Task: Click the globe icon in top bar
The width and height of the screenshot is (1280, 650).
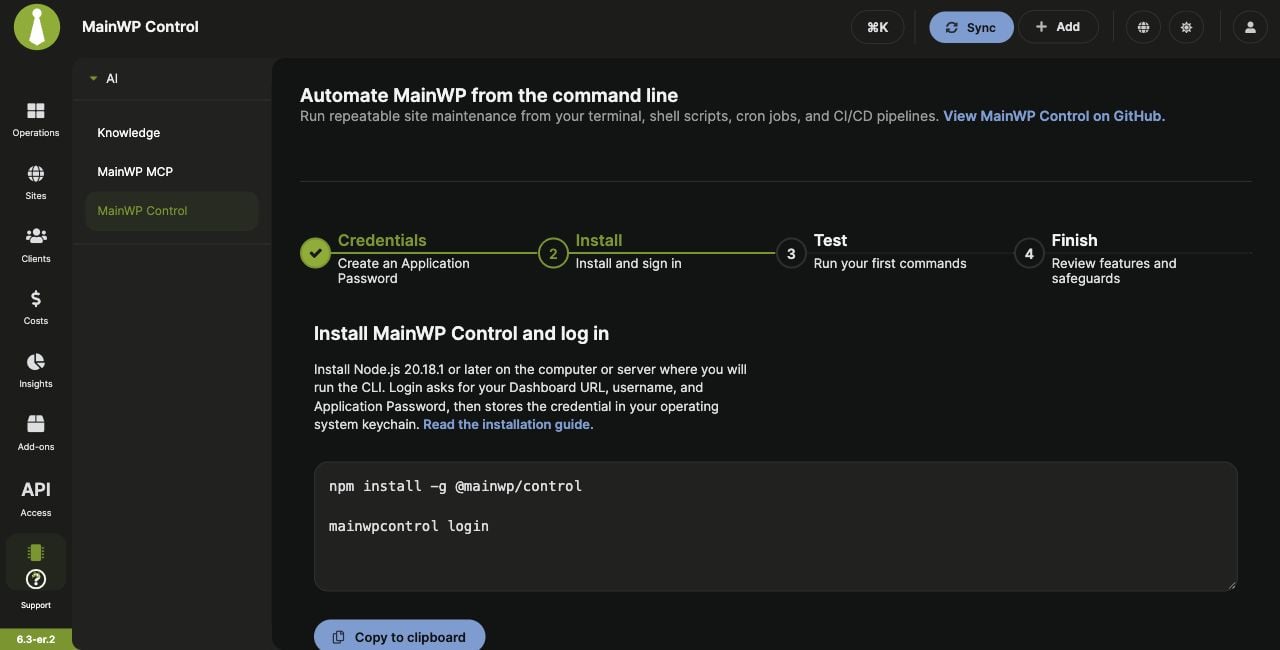Action: tap(1143, 27)
